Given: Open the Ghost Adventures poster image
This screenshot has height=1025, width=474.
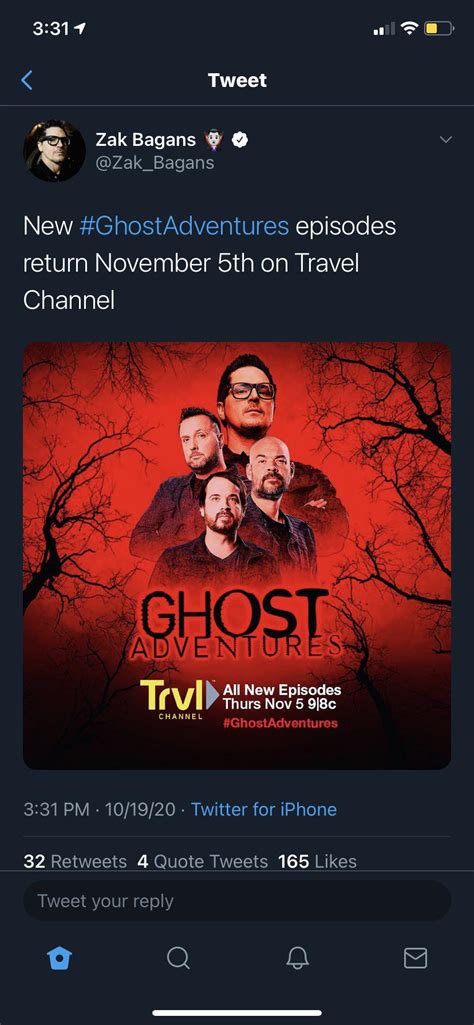Looking at the screenshot, I should (x=237, y=556).
